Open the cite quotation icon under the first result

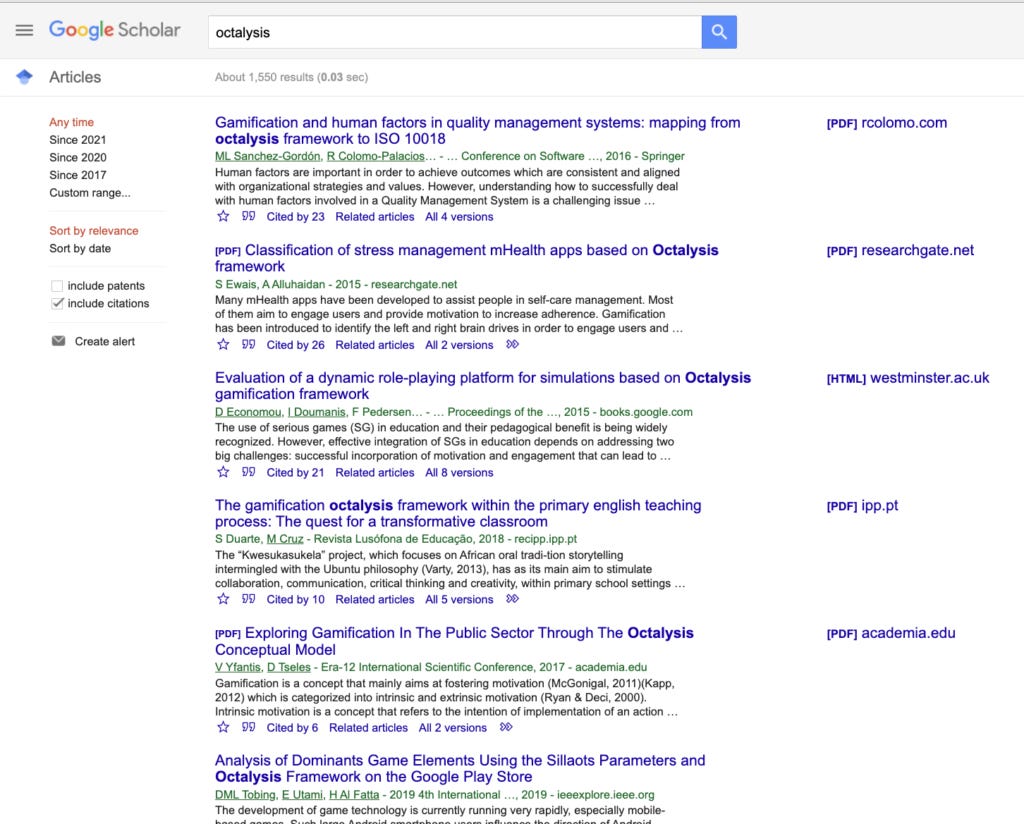247,216
